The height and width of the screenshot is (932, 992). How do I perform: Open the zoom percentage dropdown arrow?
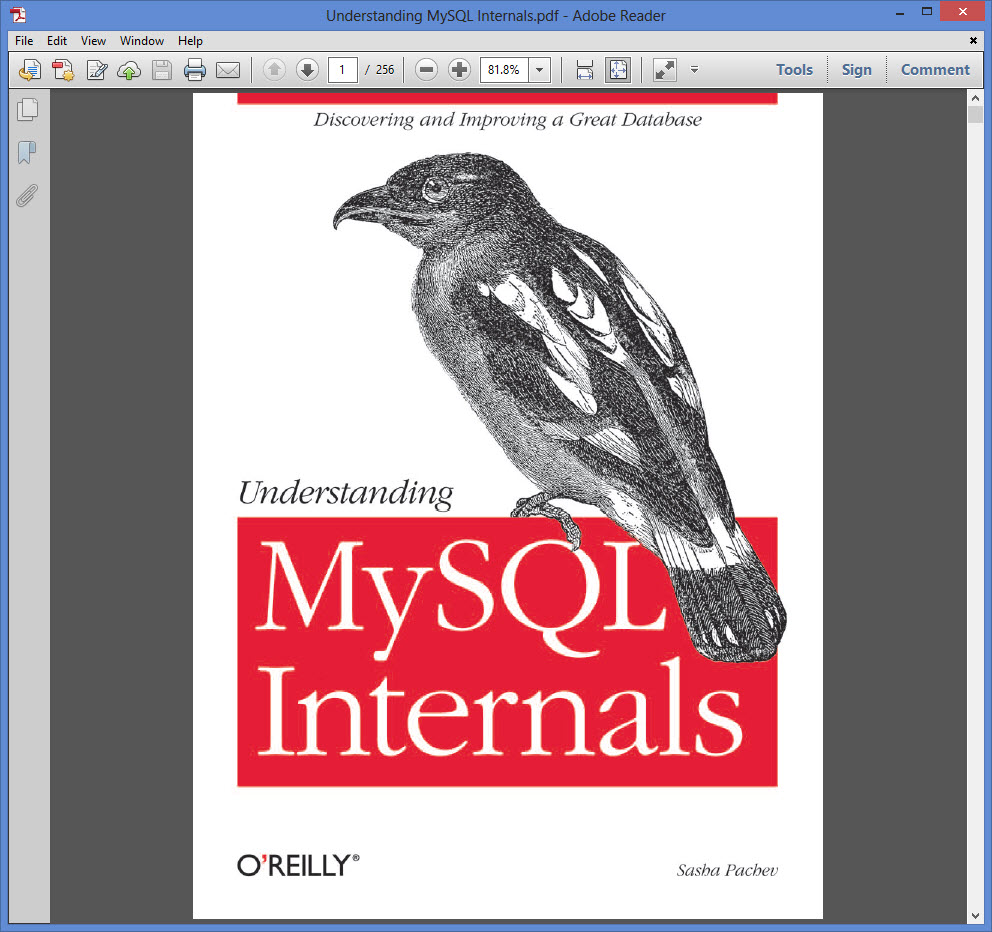pyautogui.click(x=540, y=70)
